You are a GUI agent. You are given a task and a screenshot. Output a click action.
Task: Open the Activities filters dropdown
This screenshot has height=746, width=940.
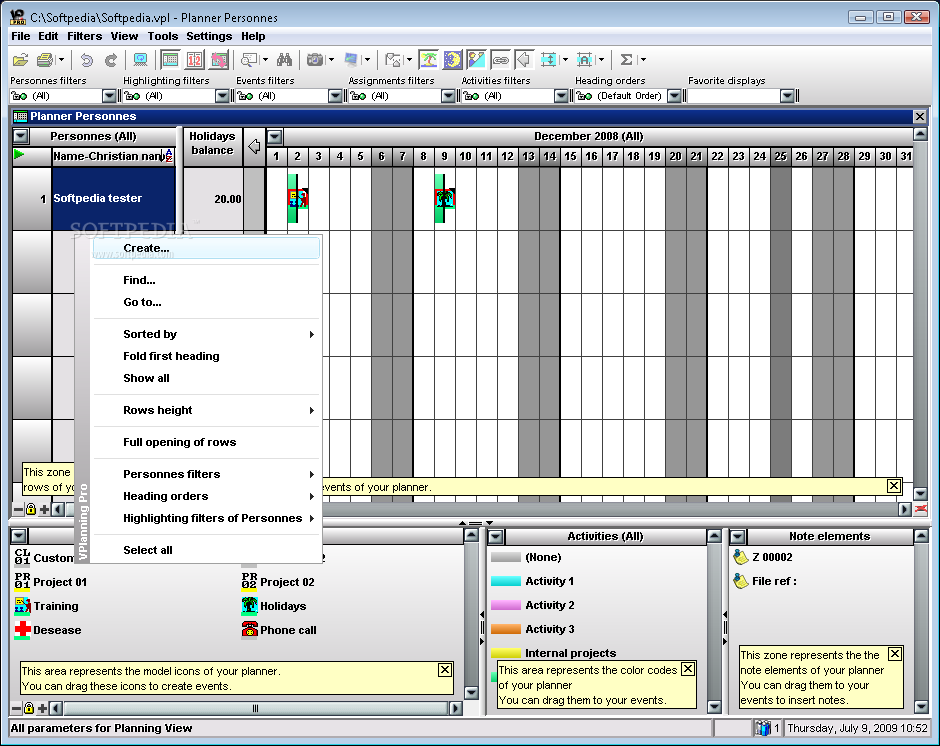(x=561, y=96)
